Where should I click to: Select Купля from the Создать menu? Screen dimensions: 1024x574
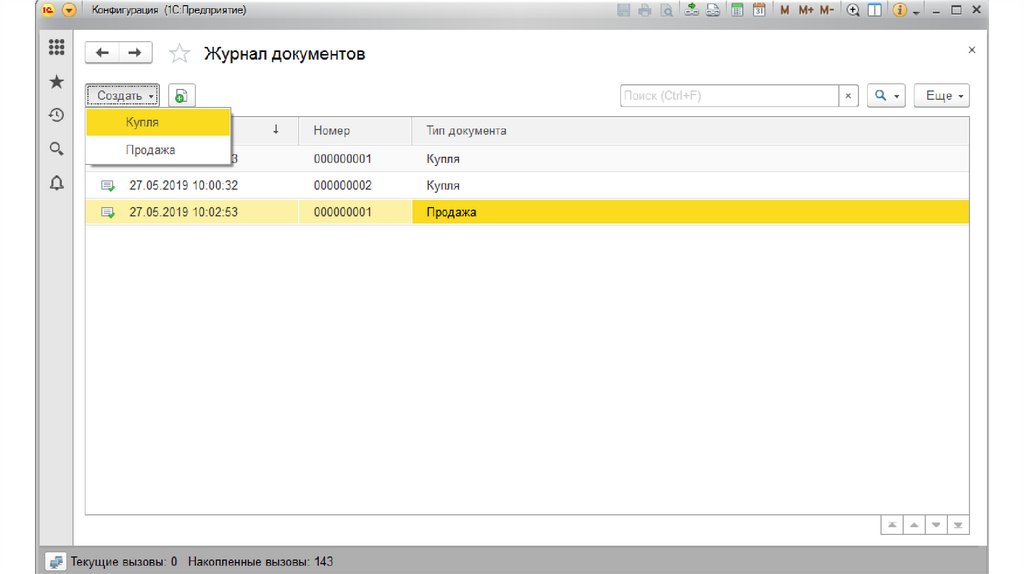tap(158, 122)
